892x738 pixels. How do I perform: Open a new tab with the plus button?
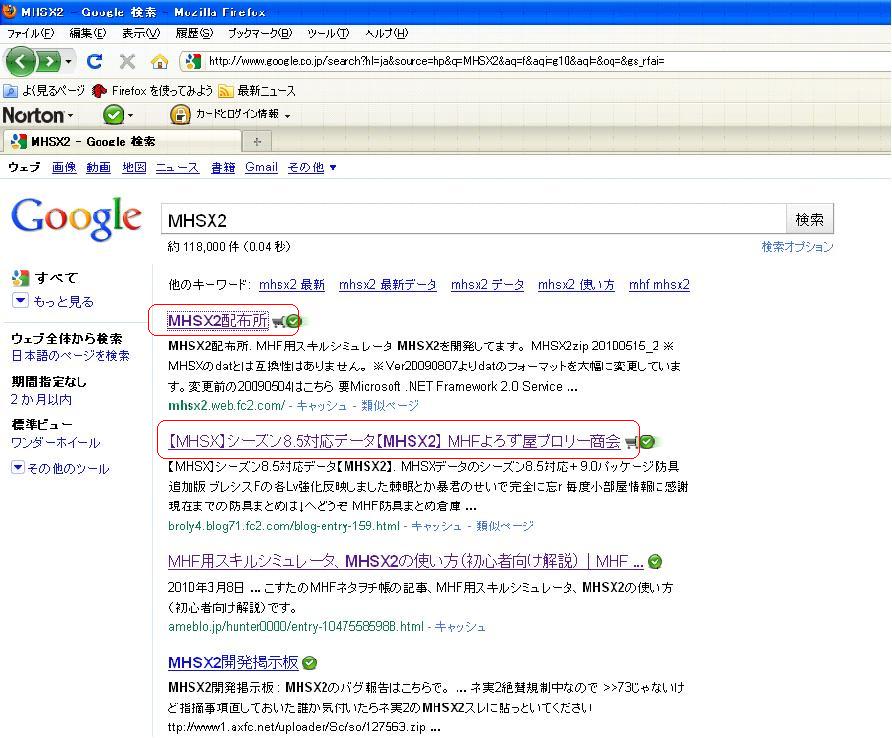click(x=257, y=142)
